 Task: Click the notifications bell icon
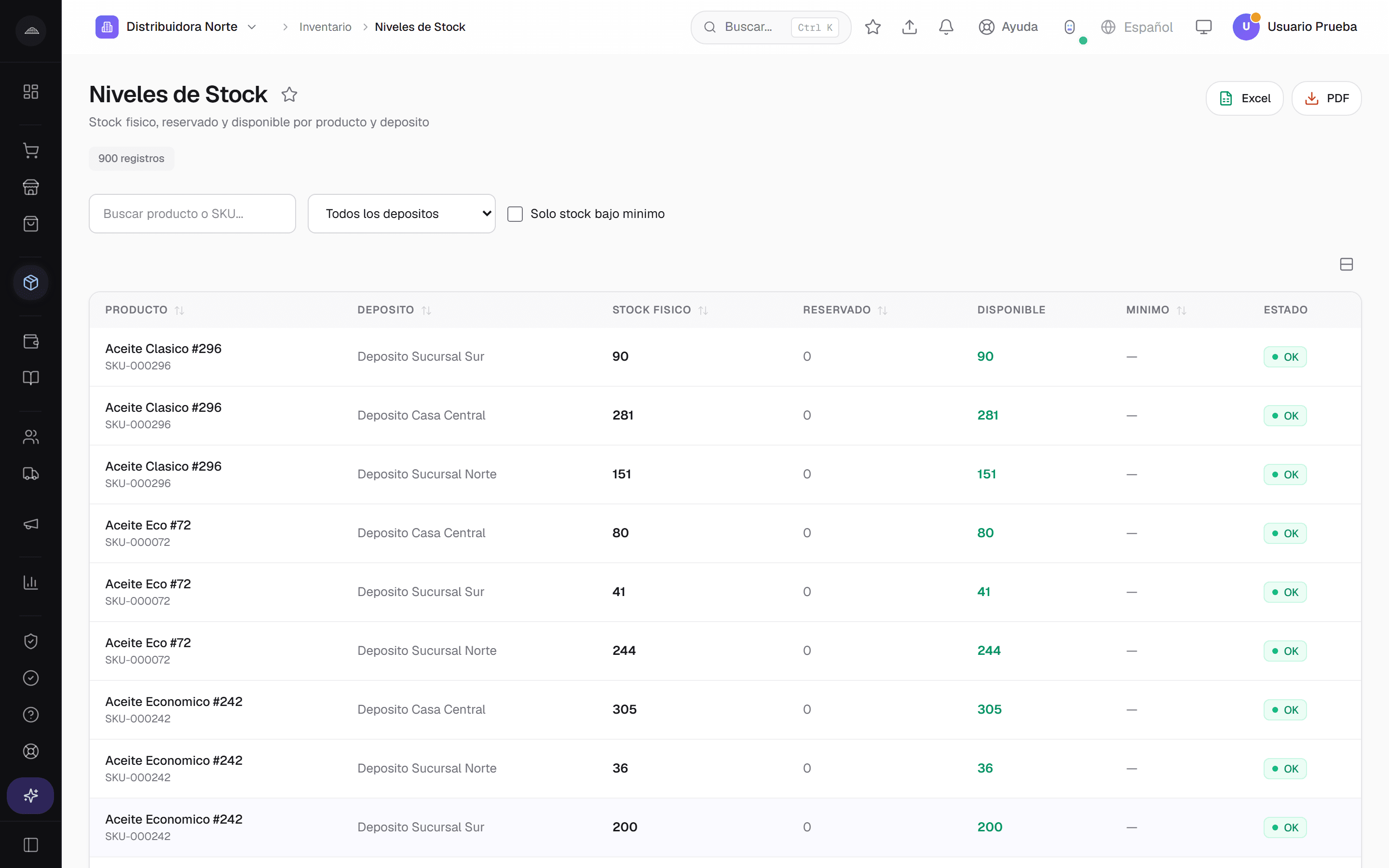[x=946, y=27]
